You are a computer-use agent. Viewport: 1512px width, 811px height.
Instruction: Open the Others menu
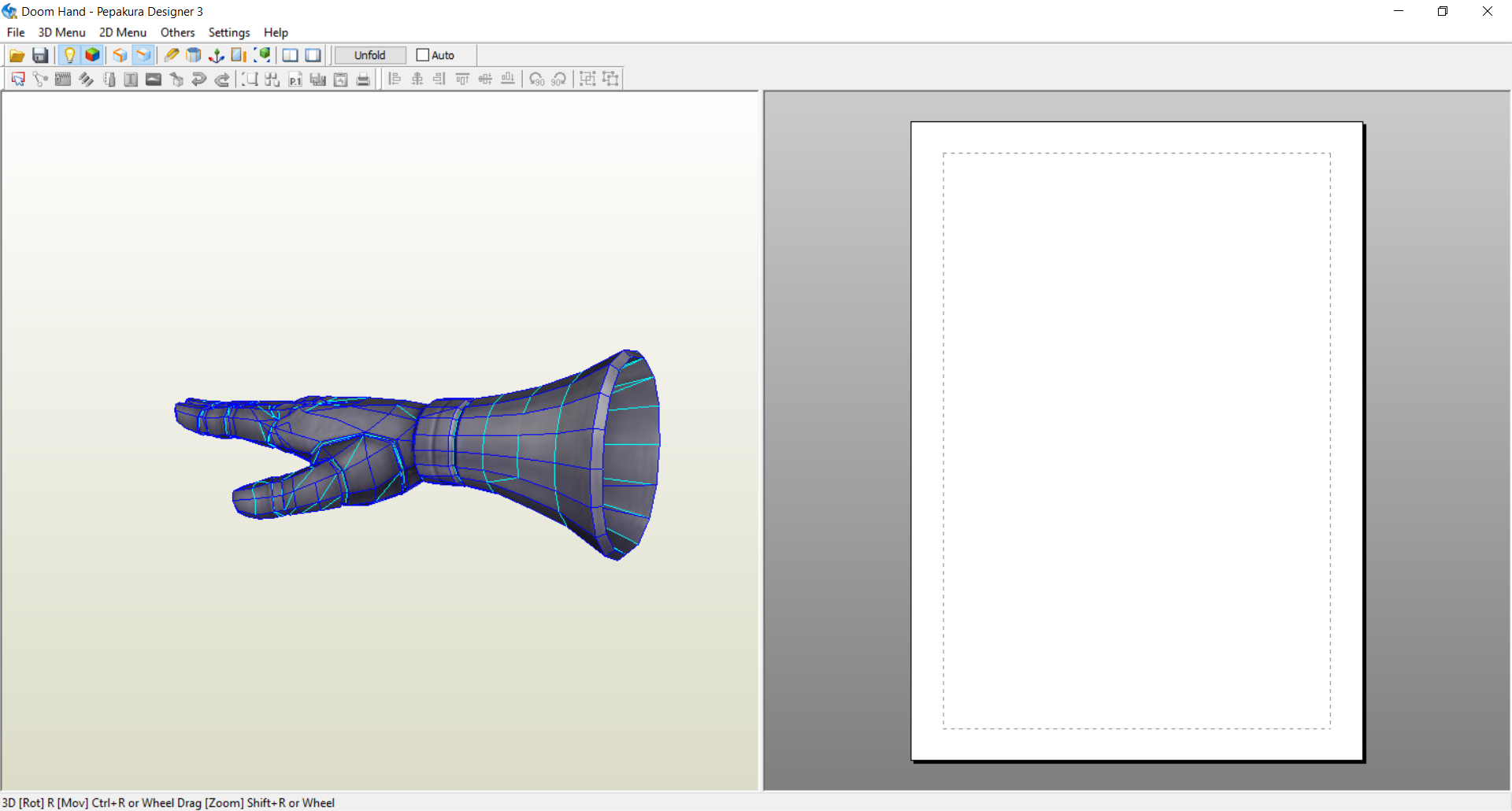point(178,32)
